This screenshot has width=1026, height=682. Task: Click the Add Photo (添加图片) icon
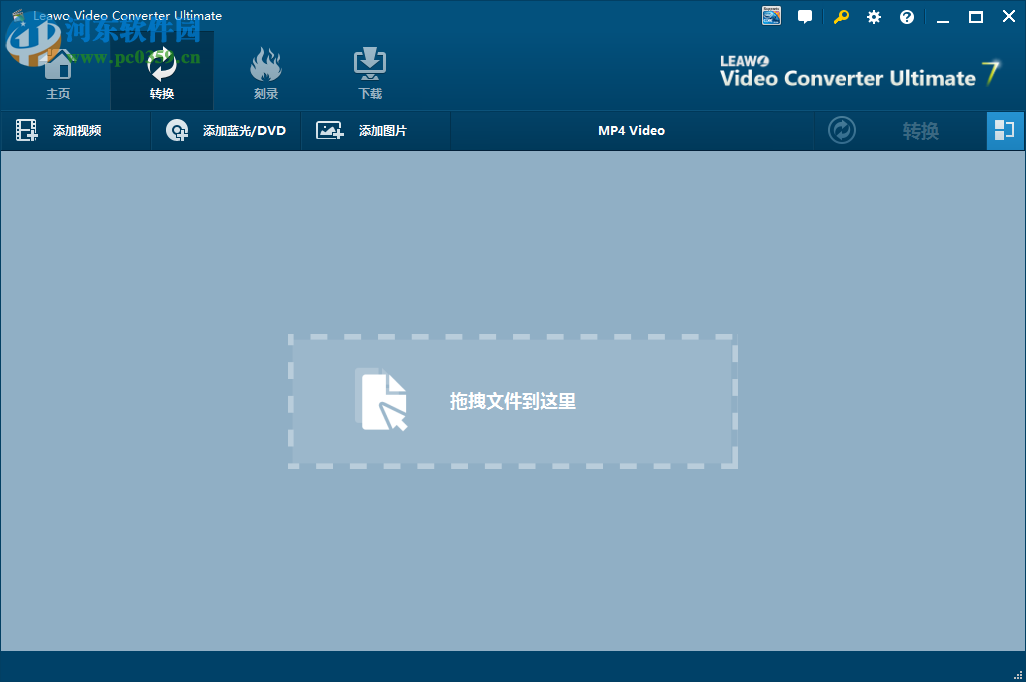pyautogui.click(x=329, y=130)
